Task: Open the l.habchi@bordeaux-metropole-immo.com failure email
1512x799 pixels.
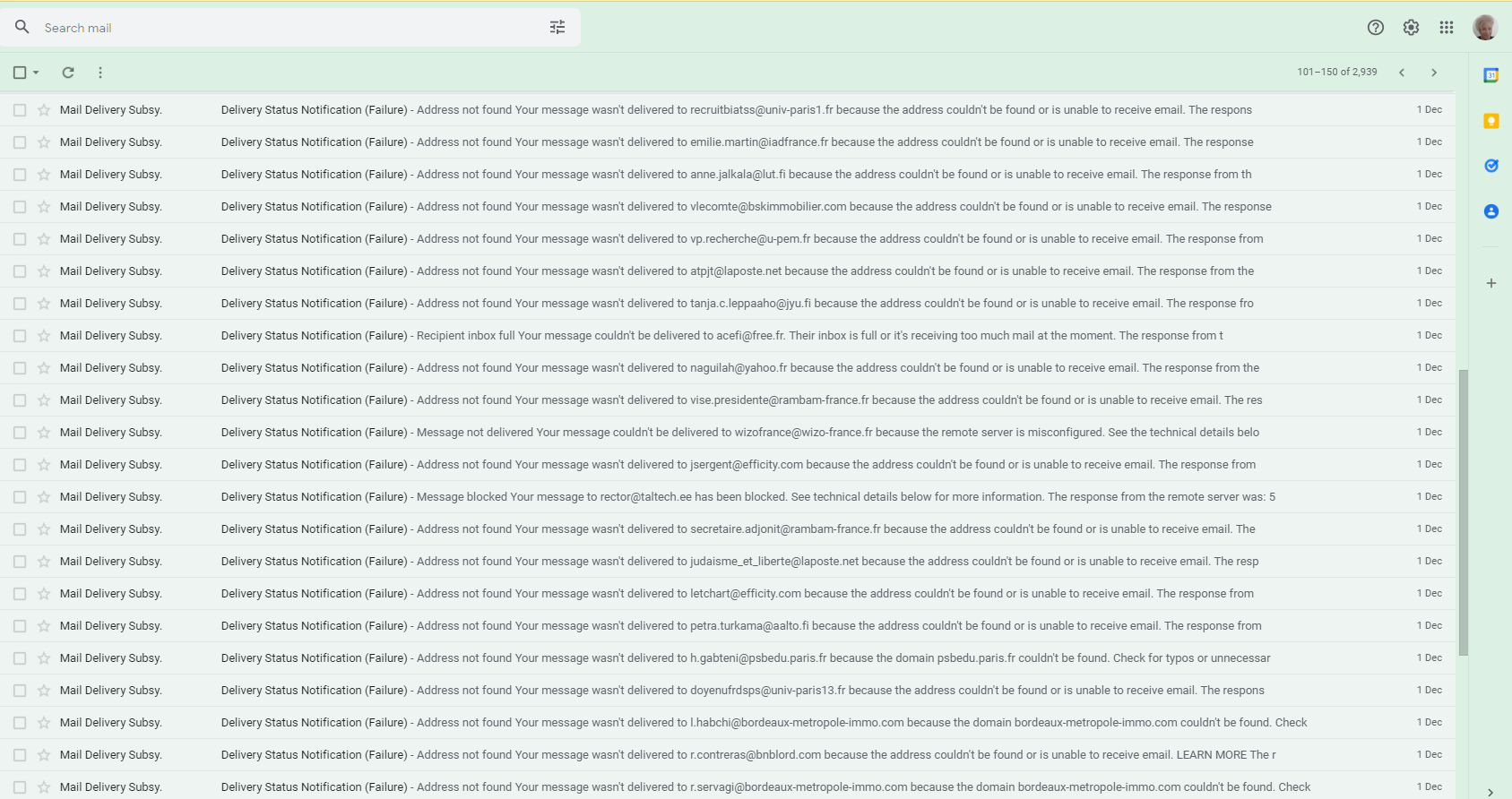Action: (x=728, y=723)
